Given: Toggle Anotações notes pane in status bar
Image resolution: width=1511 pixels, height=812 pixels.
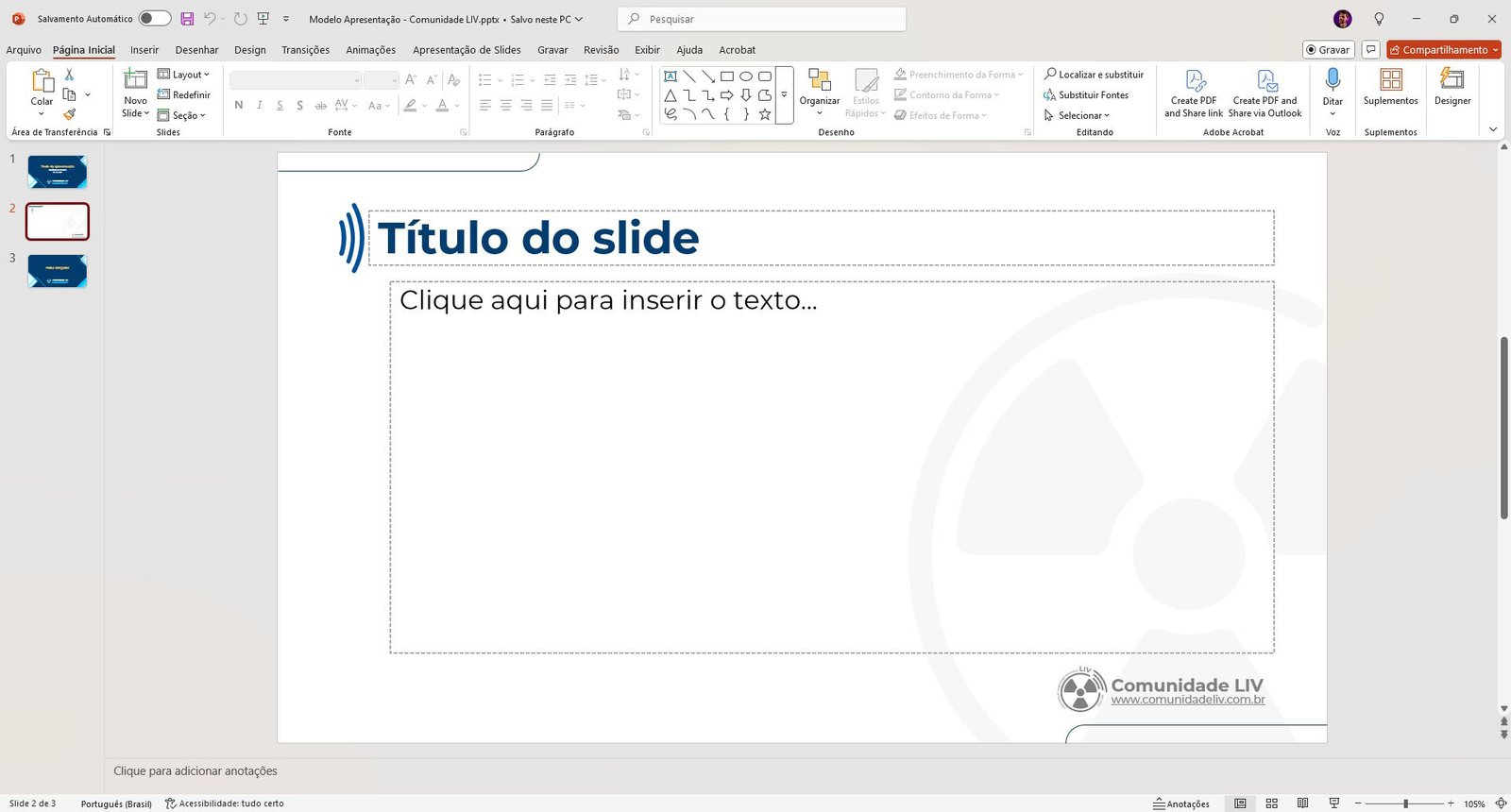Looking at the screenshot, I should (1181, 804).
